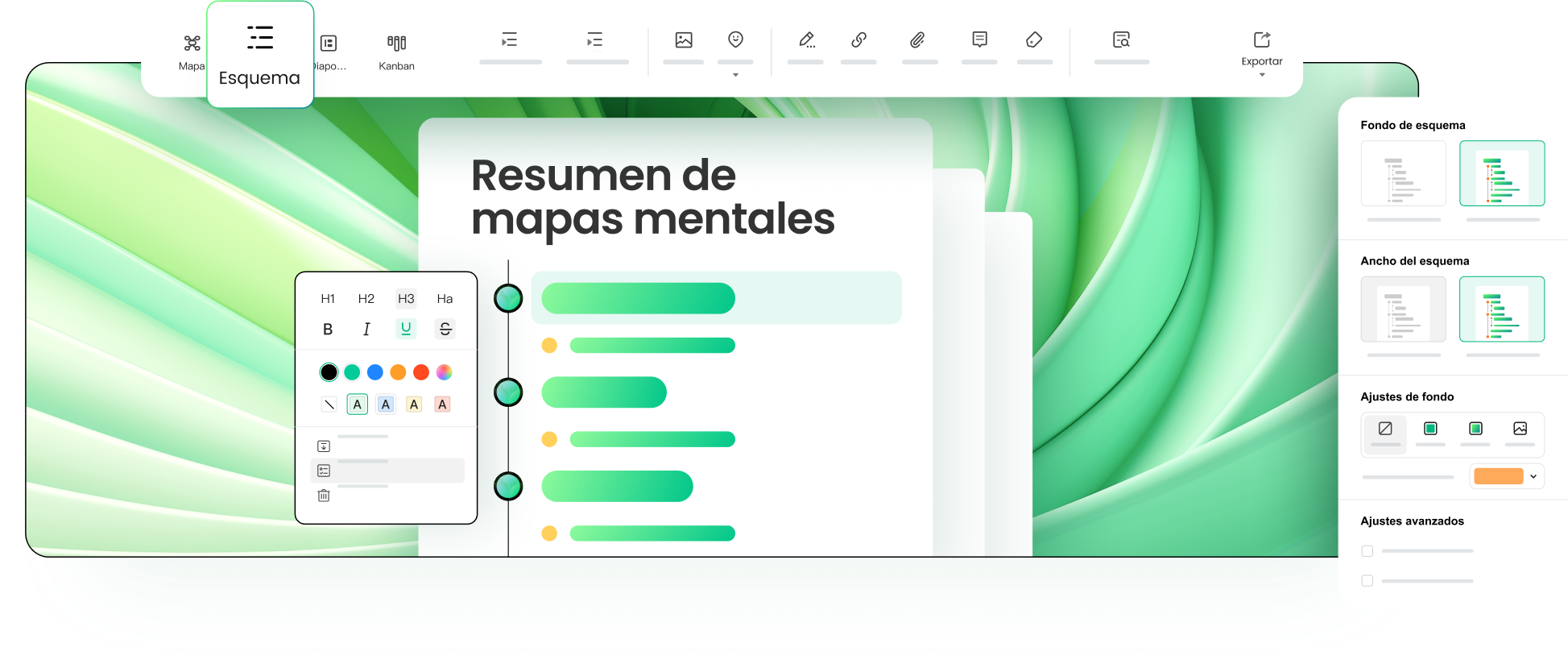Screen dimensions: 1568x672
Task: Click the first green timeline node marker
Action: pos(508,298)
